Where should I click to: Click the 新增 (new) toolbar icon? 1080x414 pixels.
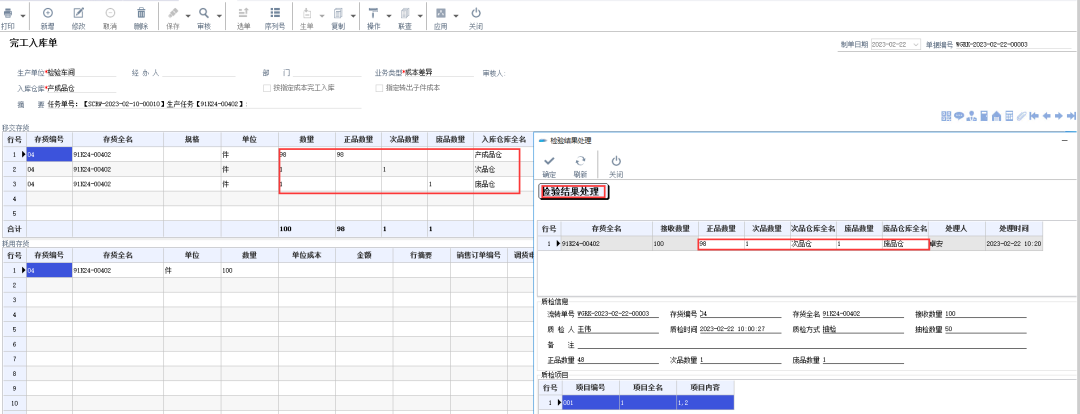[48, 13]
